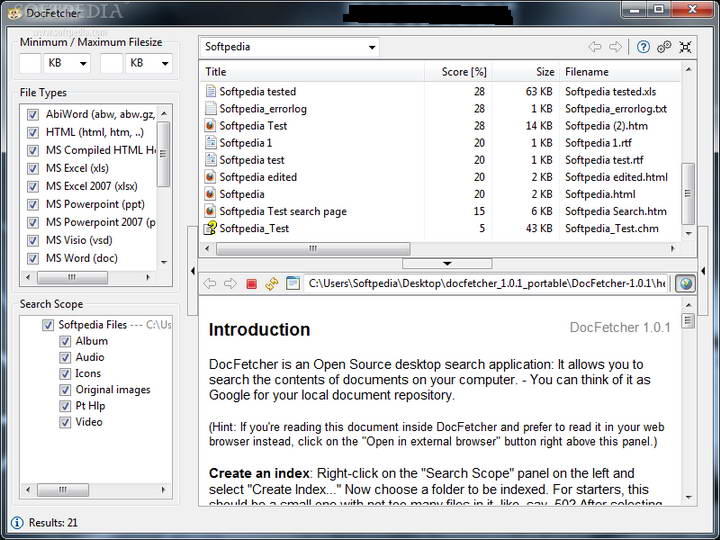Click the RTF icon beside Softpedia 1

210,143
